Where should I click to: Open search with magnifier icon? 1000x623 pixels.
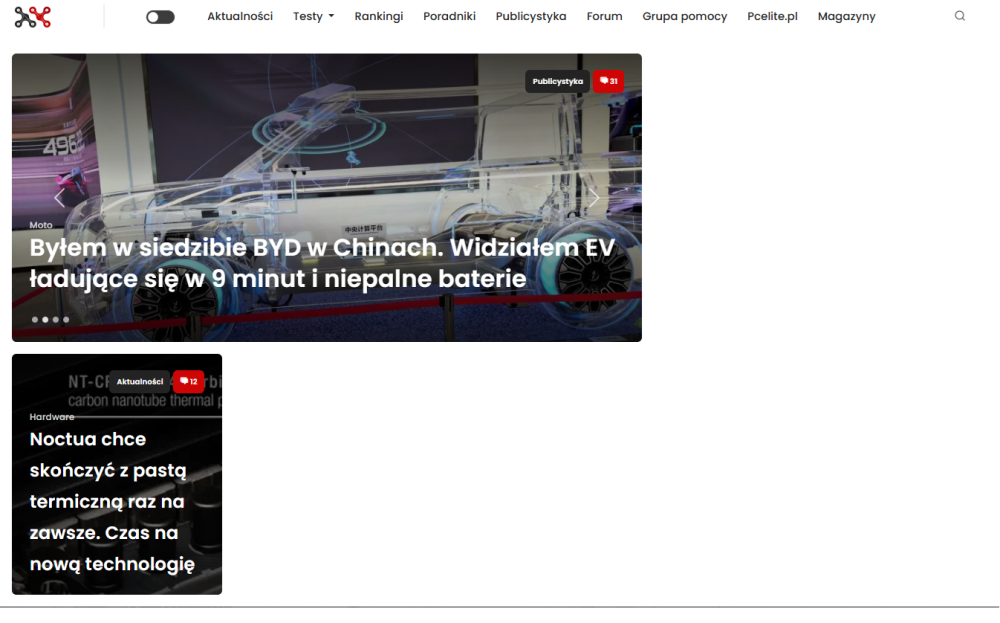[x=959, y=16]
